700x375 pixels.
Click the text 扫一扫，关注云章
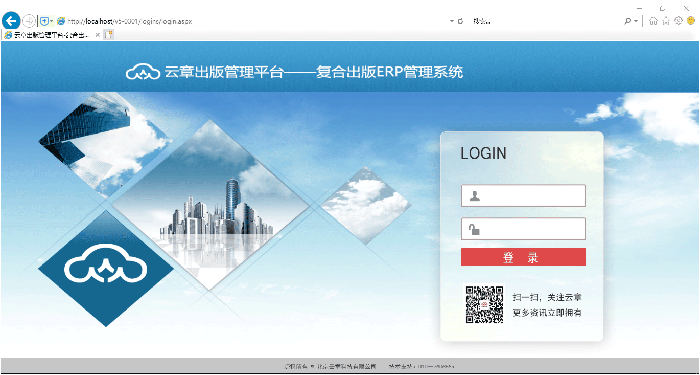[x=547, y=298]
